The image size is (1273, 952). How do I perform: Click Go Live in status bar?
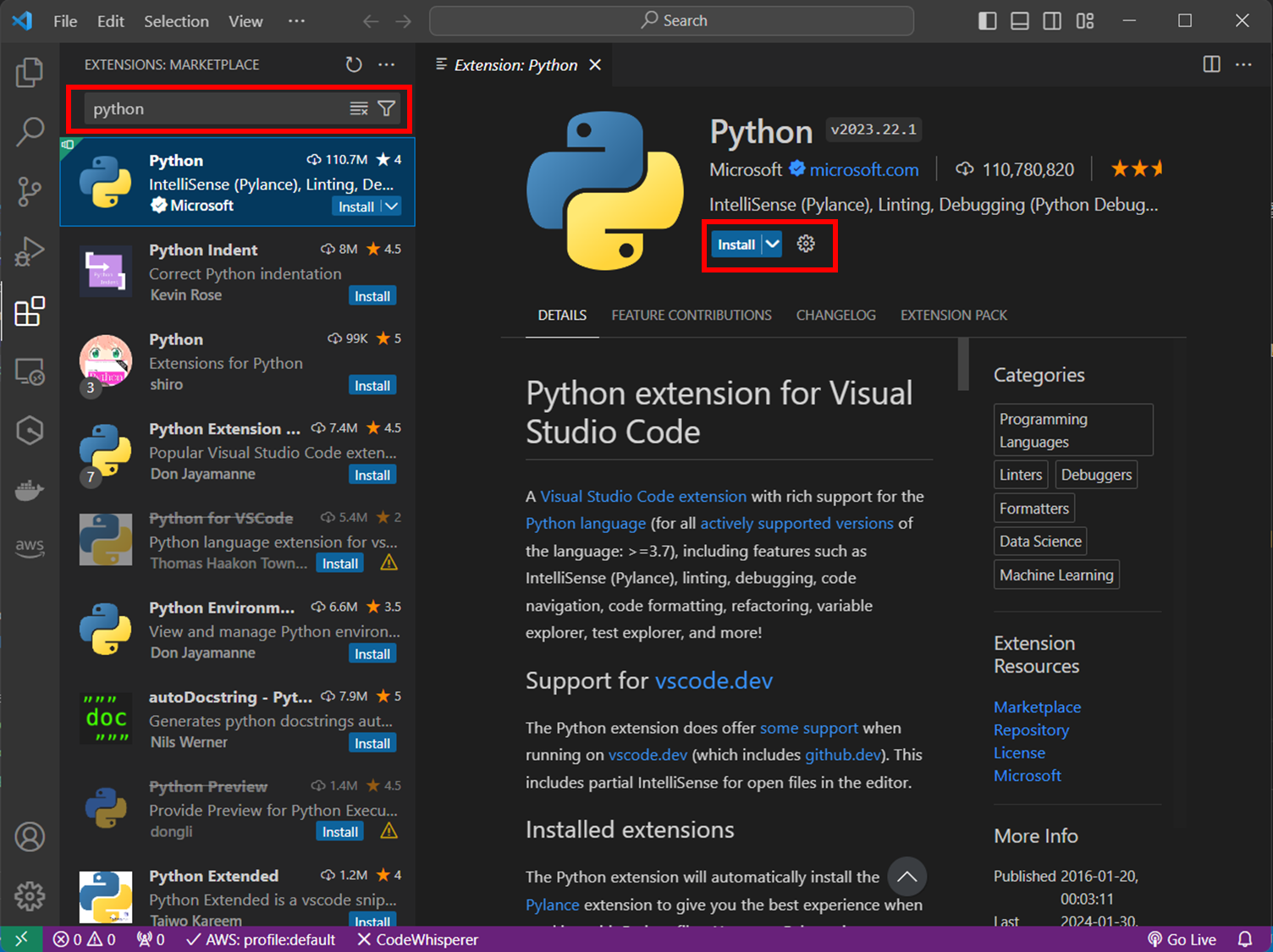(x=1182, y=939)
